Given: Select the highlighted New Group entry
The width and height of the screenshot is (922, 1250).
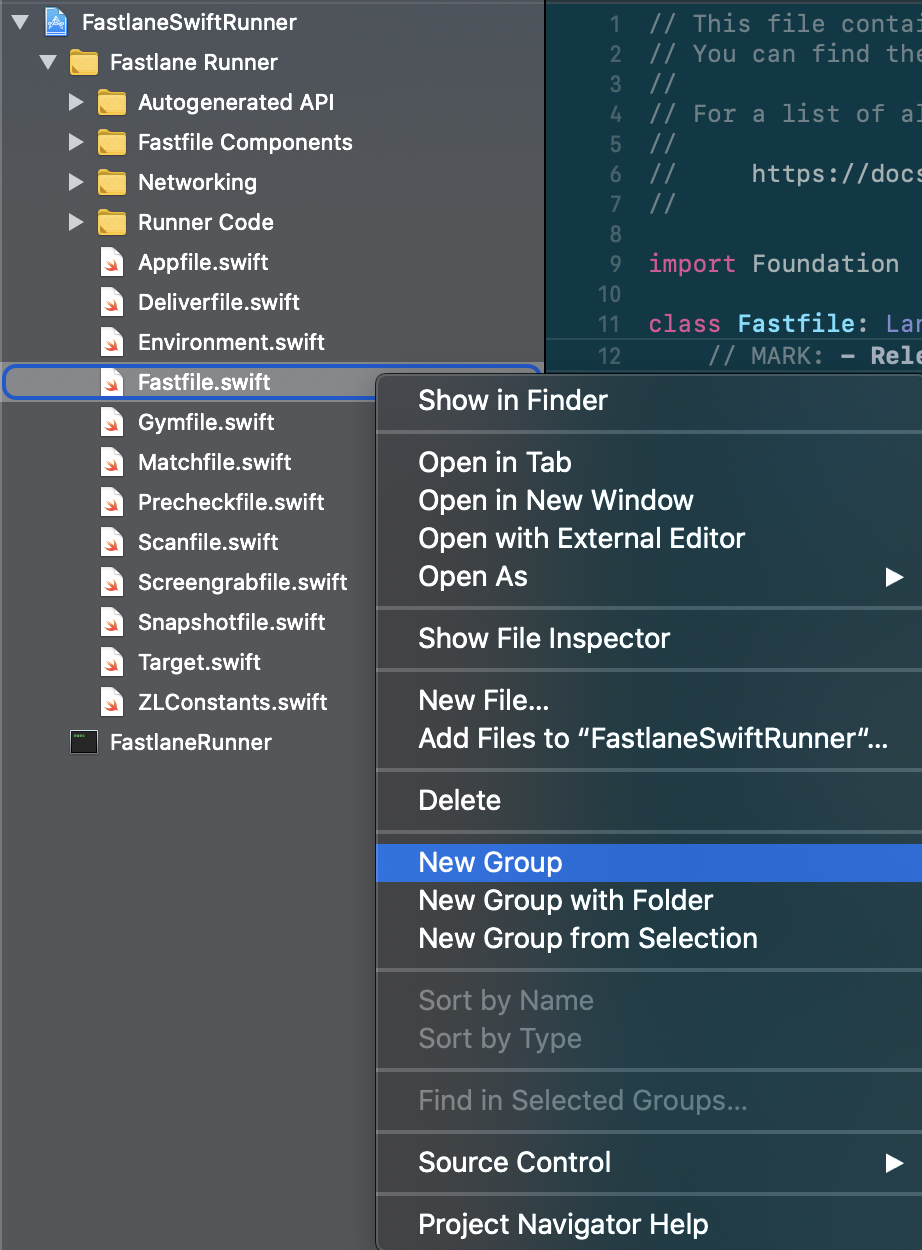Looking at the screenshot, I should tap(649, 863).
